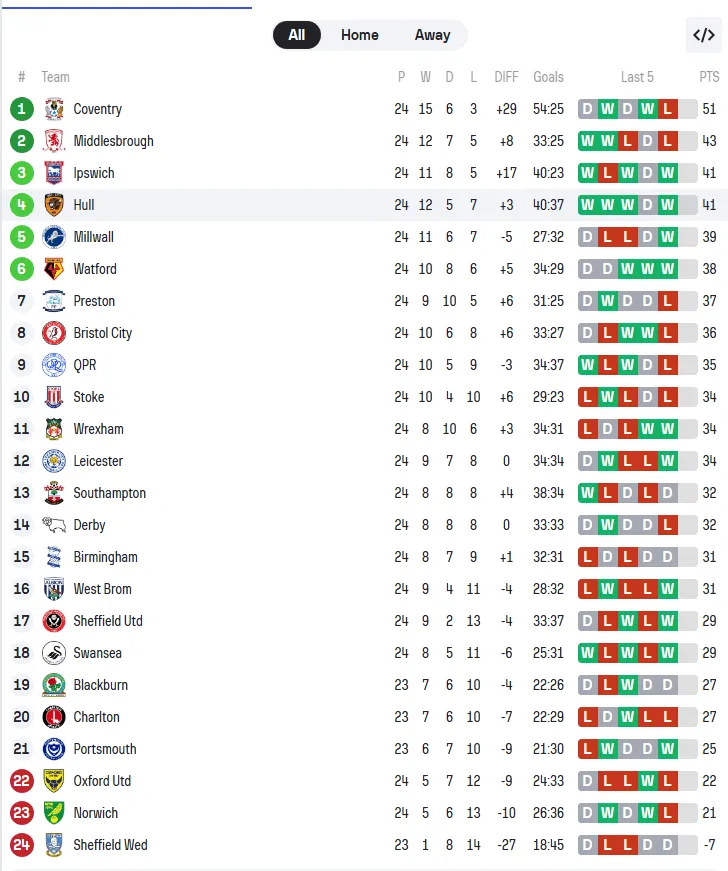This screenshot has width=728, height=871.
Task: Open the Ipswich team link
Action: (94, 173)
